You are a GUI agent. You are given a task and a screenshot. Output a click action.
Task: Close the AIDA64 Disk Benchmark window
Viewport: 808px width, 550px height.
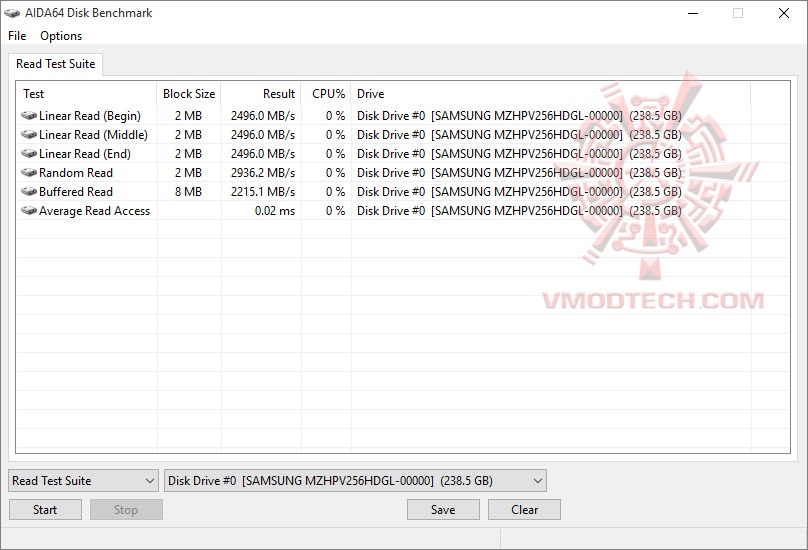click(784, 13)
